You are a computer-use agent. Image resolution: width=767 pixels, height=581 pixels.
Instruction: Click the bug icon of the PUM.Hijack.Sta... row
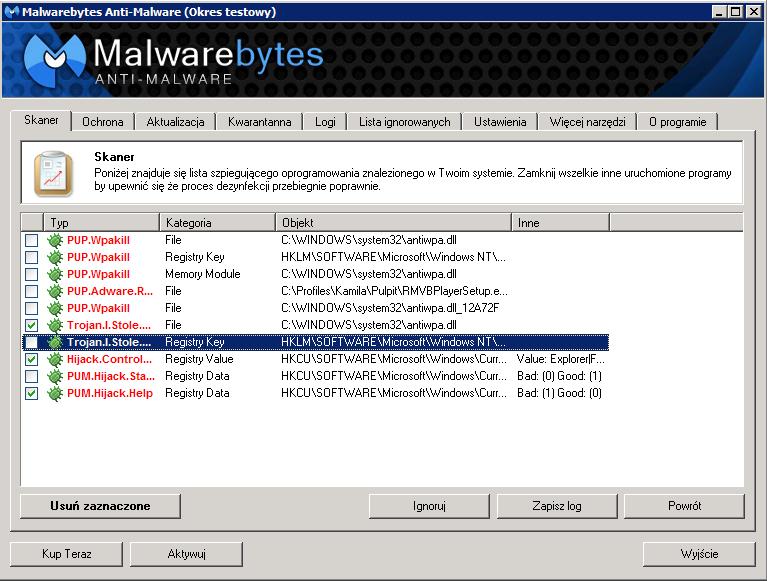[55, 377]
